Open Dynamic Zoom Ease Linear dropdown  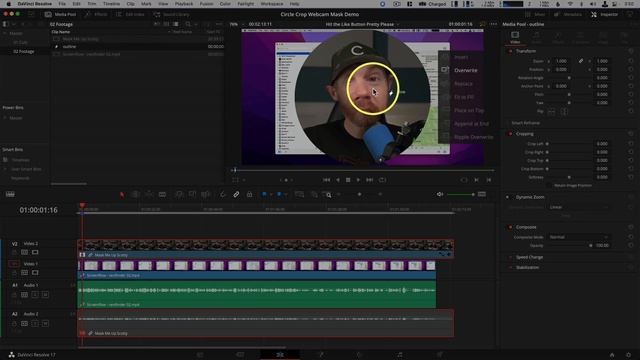pos(578,207)
